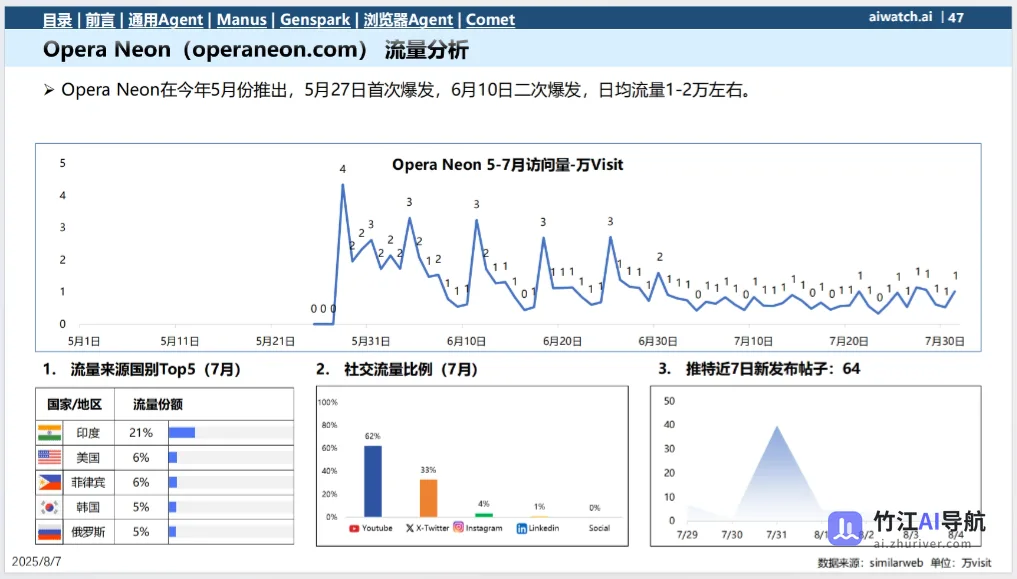The width and height of the screenshot is (1017, 579).
Task: Click the aiwatch.ai header text
Action: (900, 17)
